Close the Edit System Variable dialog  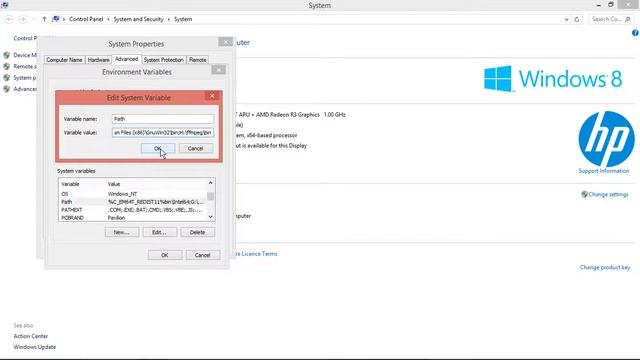point(212,96)
